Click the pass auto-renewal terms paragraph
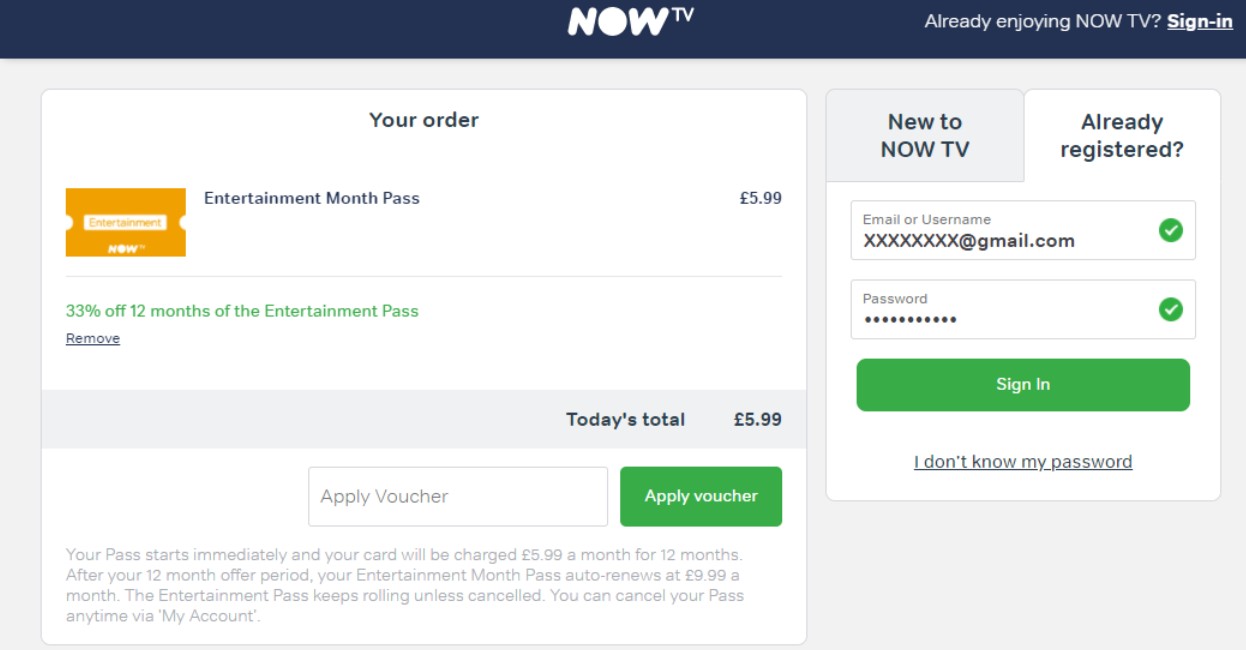This screenshot has height=650, width=1246. pyautogui.click(x=405, y=585)
